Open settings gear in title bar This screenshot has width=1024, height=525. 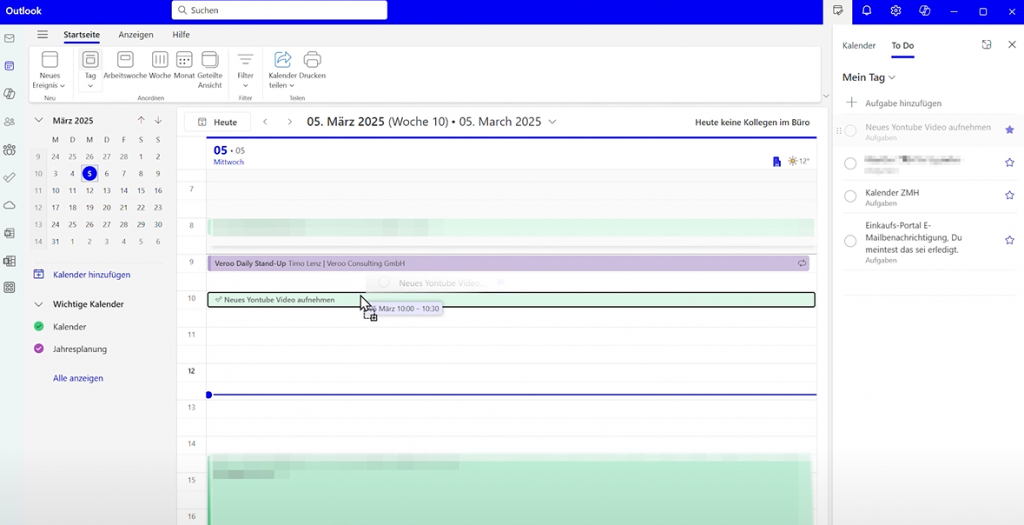click(x=895, y=11)
